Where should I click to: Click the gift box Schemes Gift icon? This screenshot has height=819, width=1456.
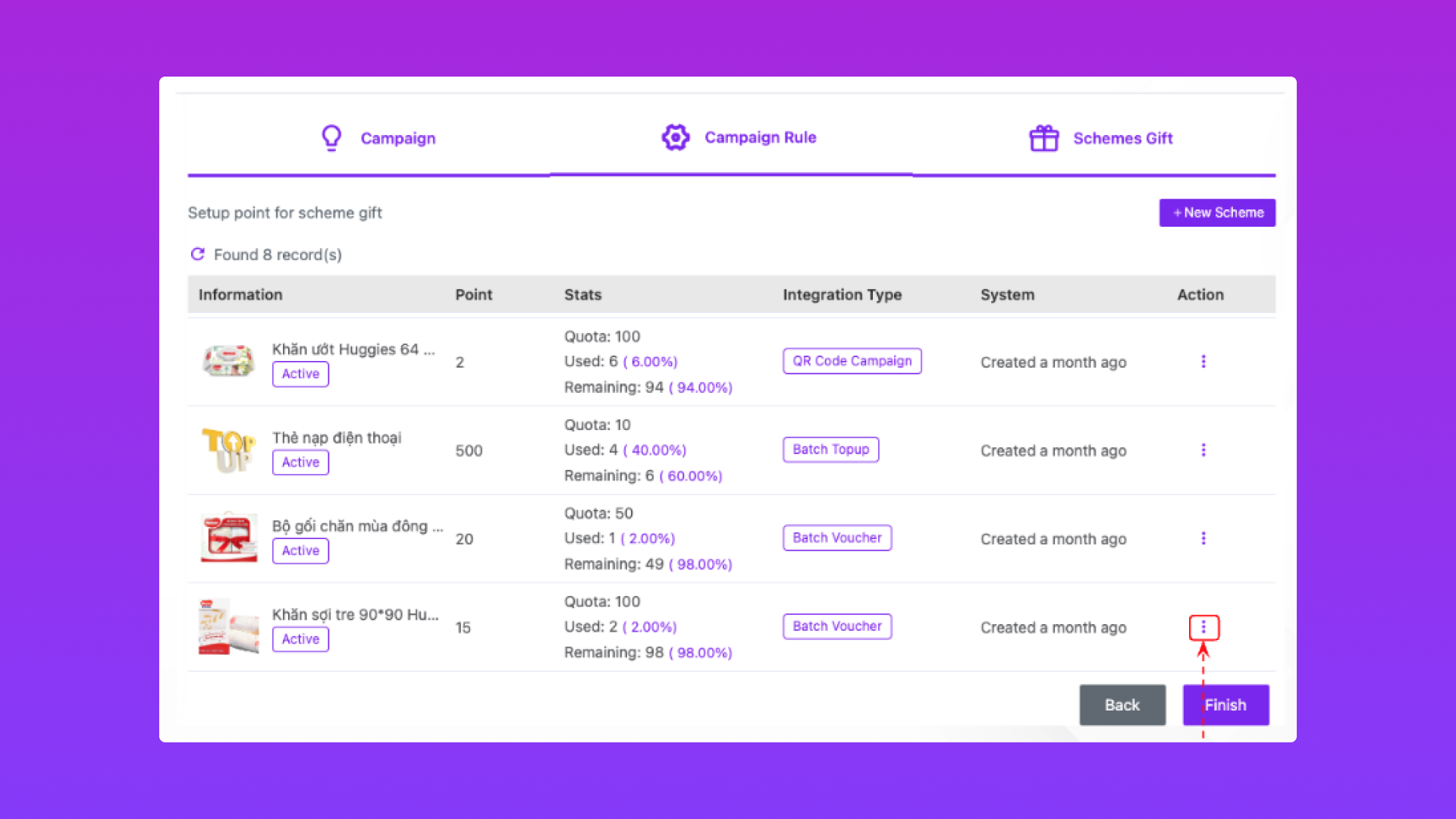(x=1043, y=138)
